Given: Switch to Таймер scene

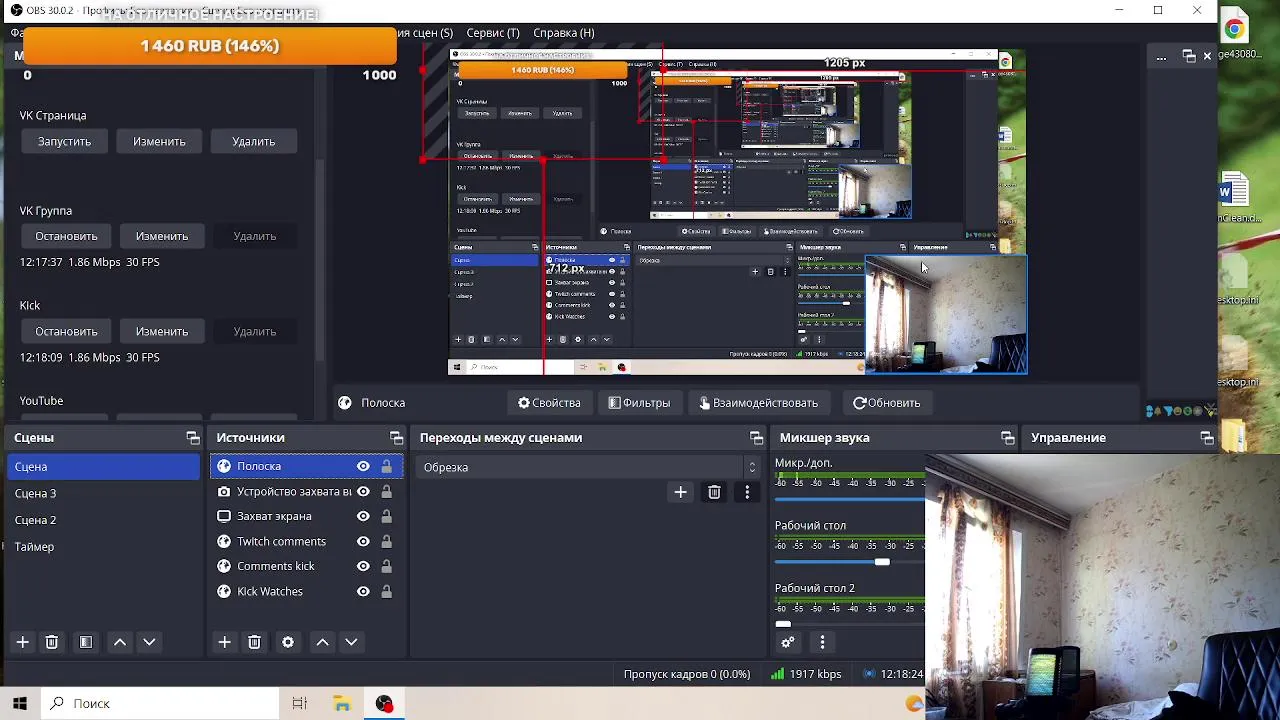Looking at the screenshot, I should [x=104, y=547].
